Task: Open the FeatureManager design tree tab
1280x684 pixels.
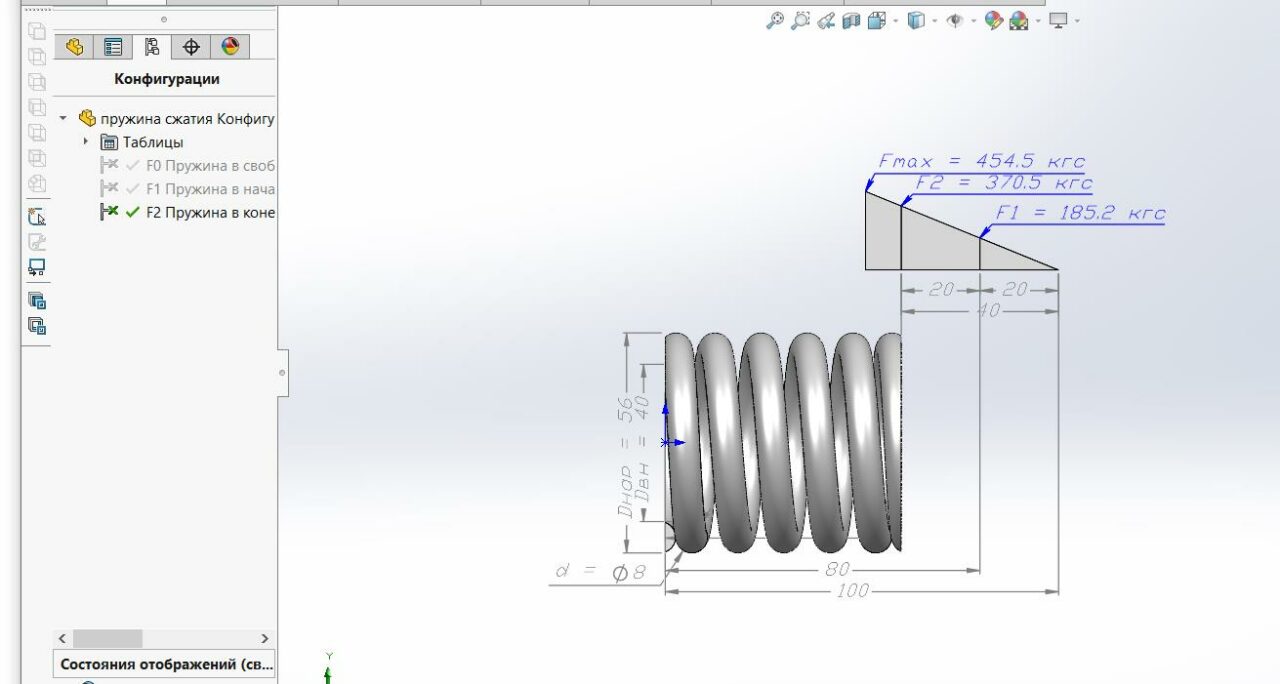Action: 74,47
